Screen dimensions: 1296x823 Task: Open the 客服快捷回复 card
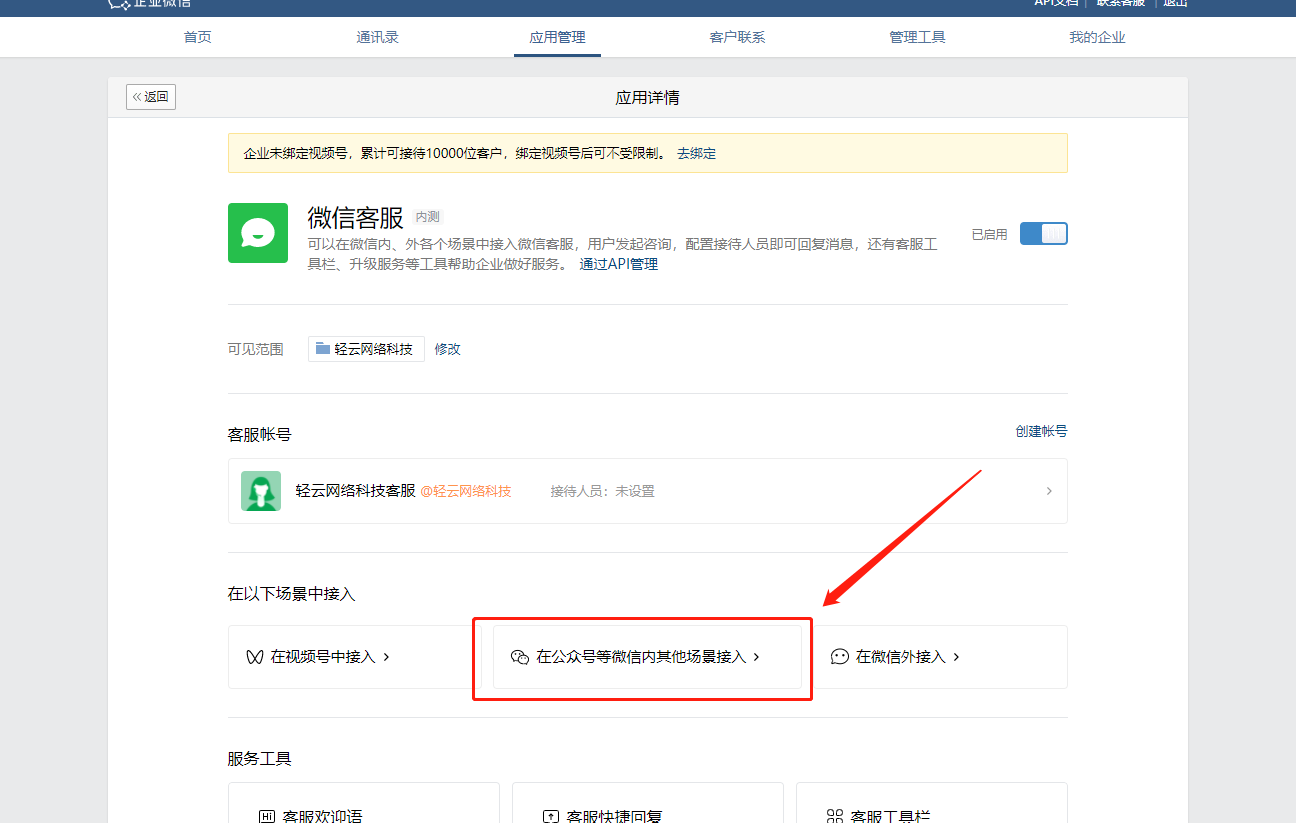point(648,803)
